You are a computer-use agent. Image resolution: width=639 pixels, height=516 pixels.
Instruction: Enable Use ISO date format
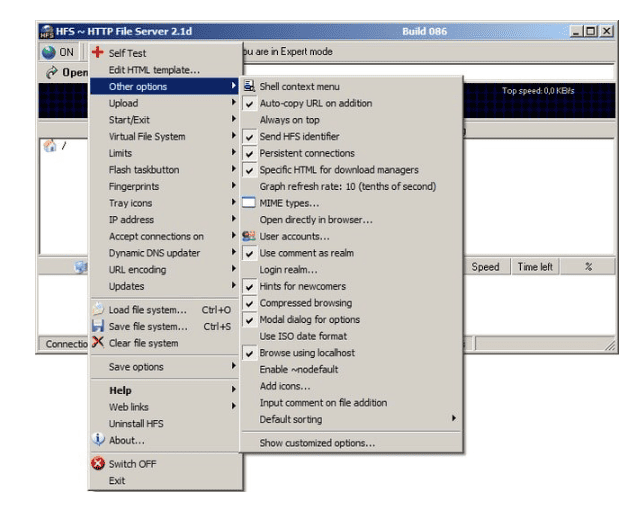pyautogui.click(x=352, y=336)
